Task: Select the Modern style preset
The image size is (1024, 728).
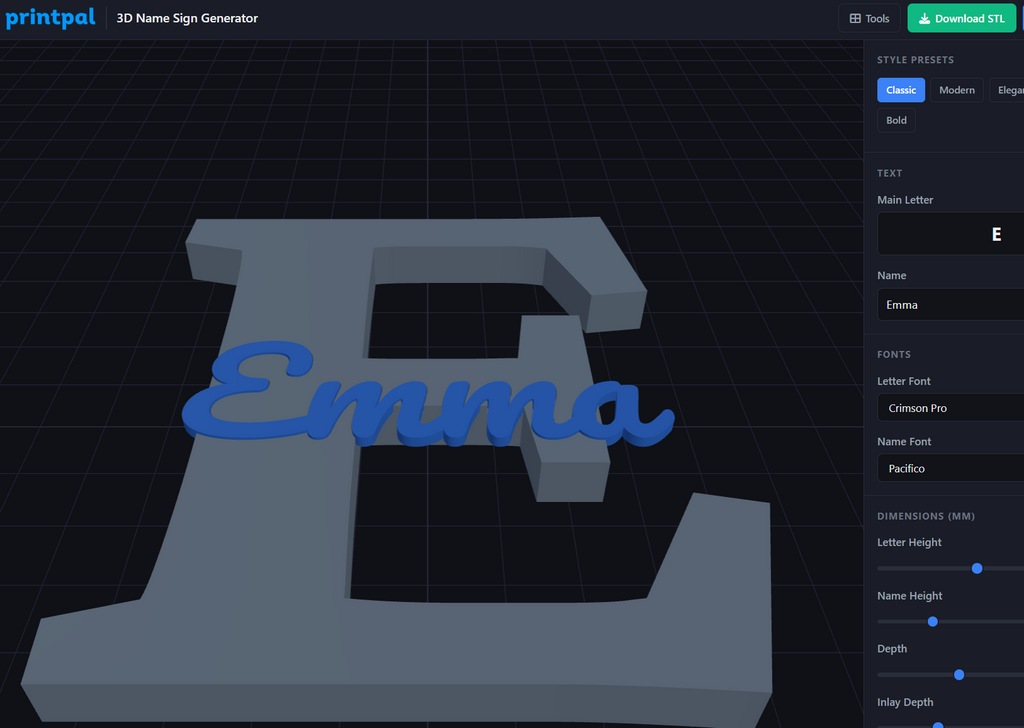Action: click(957, 90)
